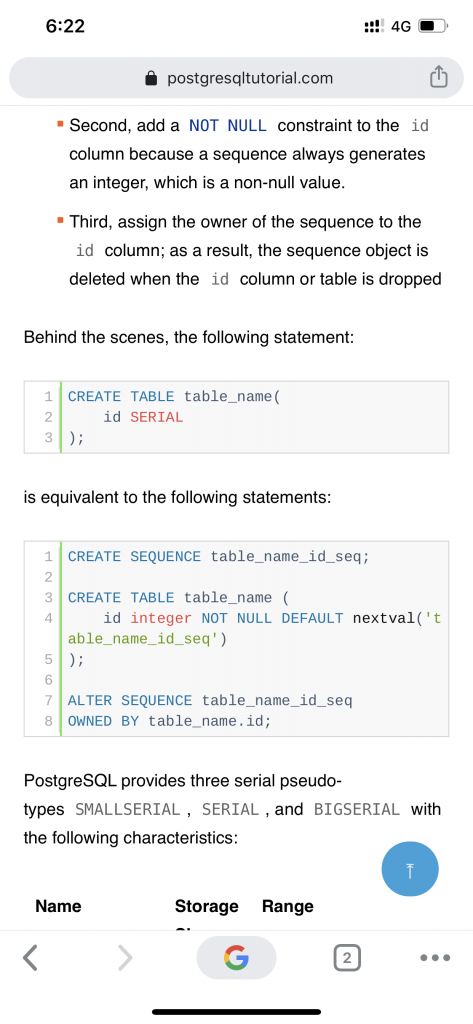Tap the forward chevron in bottom bar

click(x=125, y=958)
